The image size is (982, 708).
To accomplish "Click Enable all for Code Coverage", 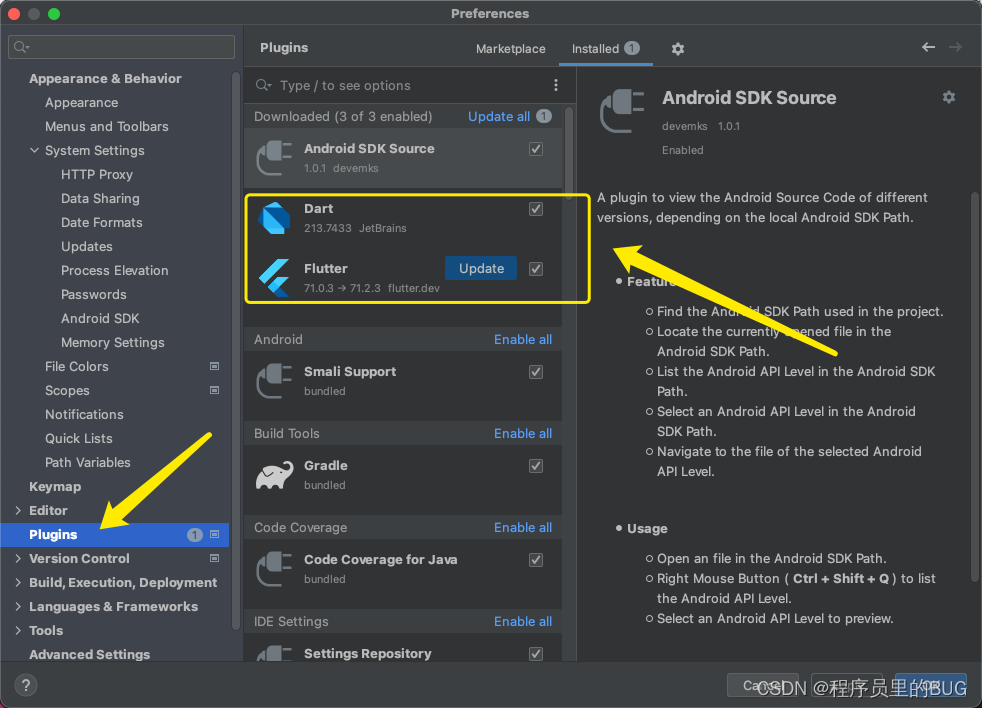I will (x=523, y=528).
